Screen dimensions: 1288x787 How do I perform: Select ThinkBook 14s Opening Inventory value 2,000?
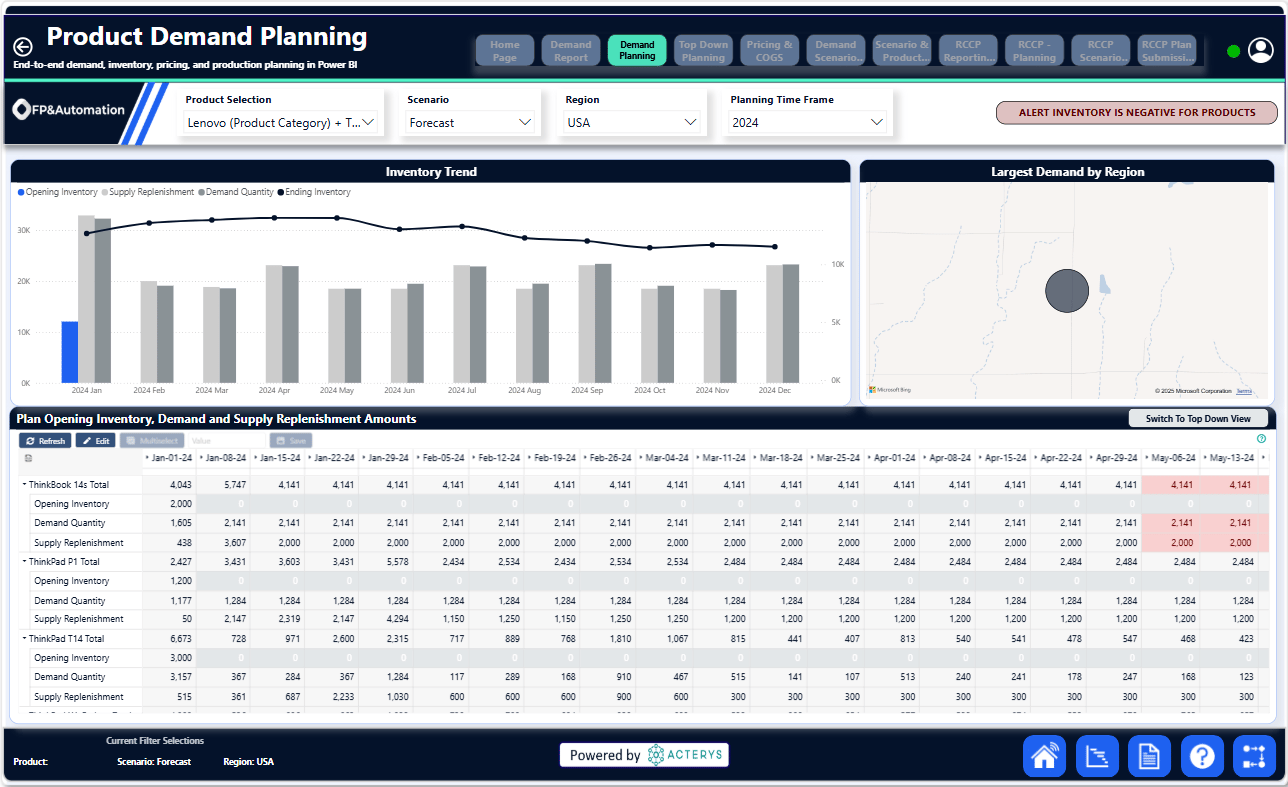(x=169, y=504)
